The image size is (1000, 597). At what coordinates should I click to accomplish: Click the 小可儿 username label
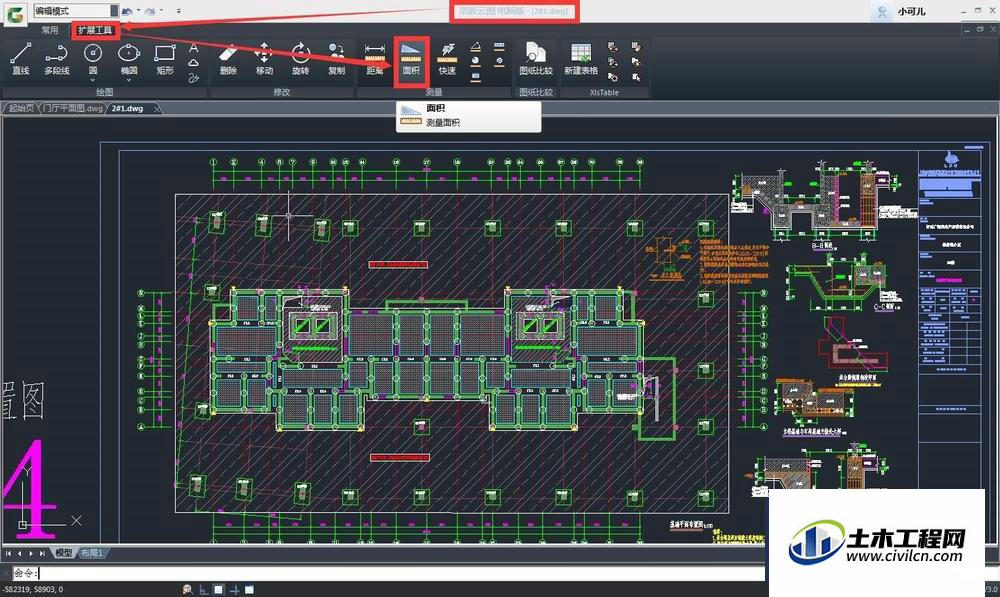[911, 11]
